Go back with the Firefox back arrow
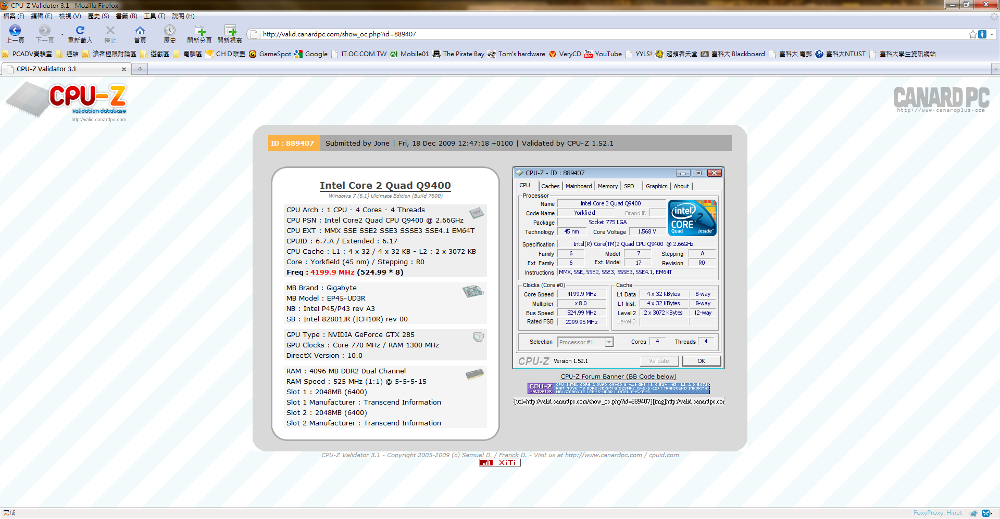 15,31
